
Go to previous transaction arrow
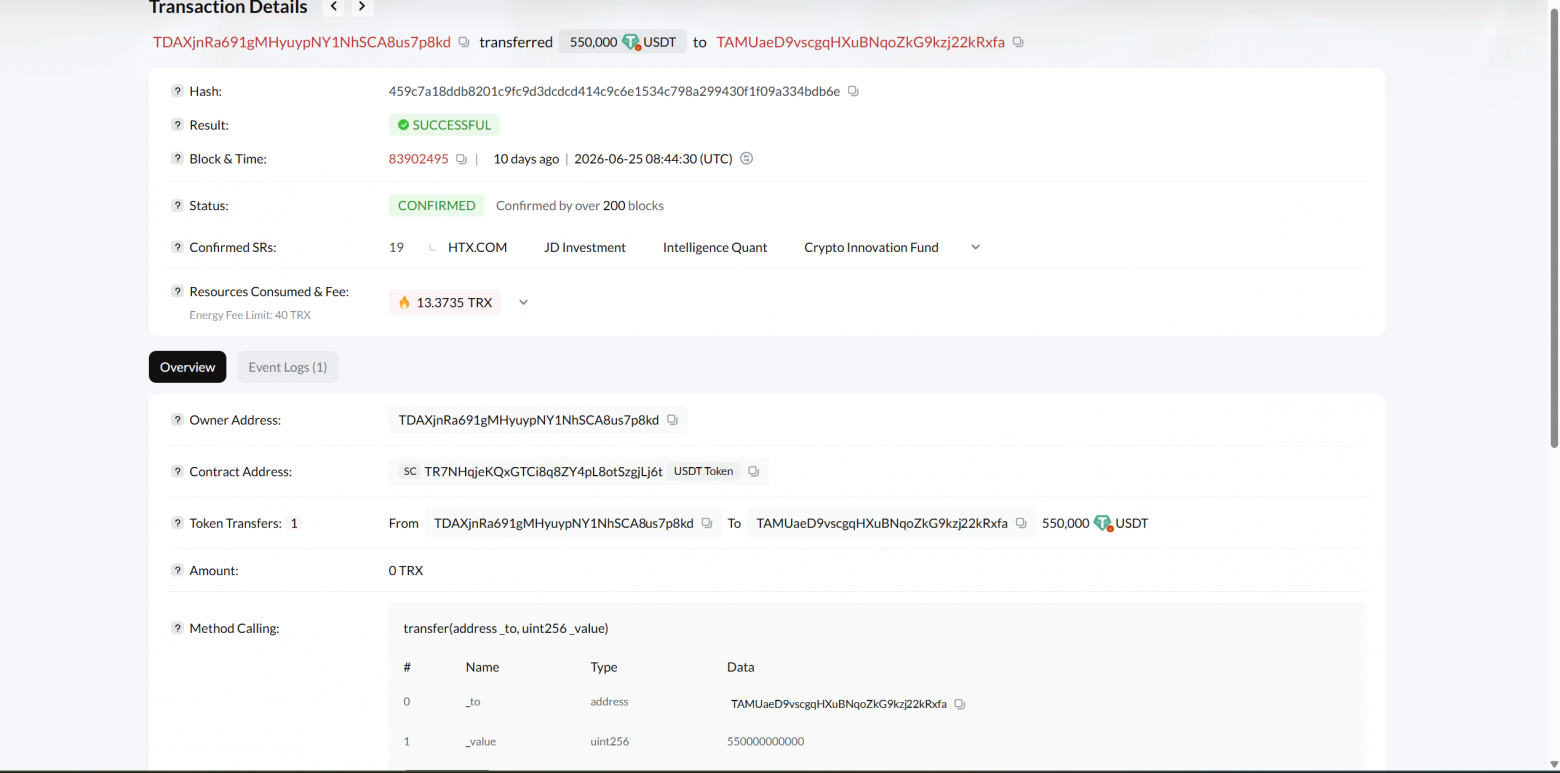(x=334, y=7)
